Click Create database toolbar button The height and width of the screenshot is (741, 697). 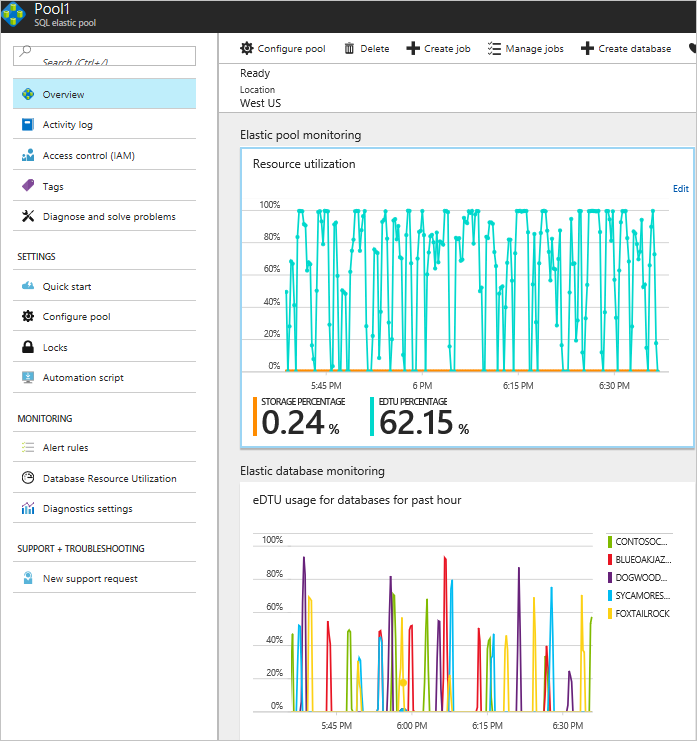tap(626, 48)
